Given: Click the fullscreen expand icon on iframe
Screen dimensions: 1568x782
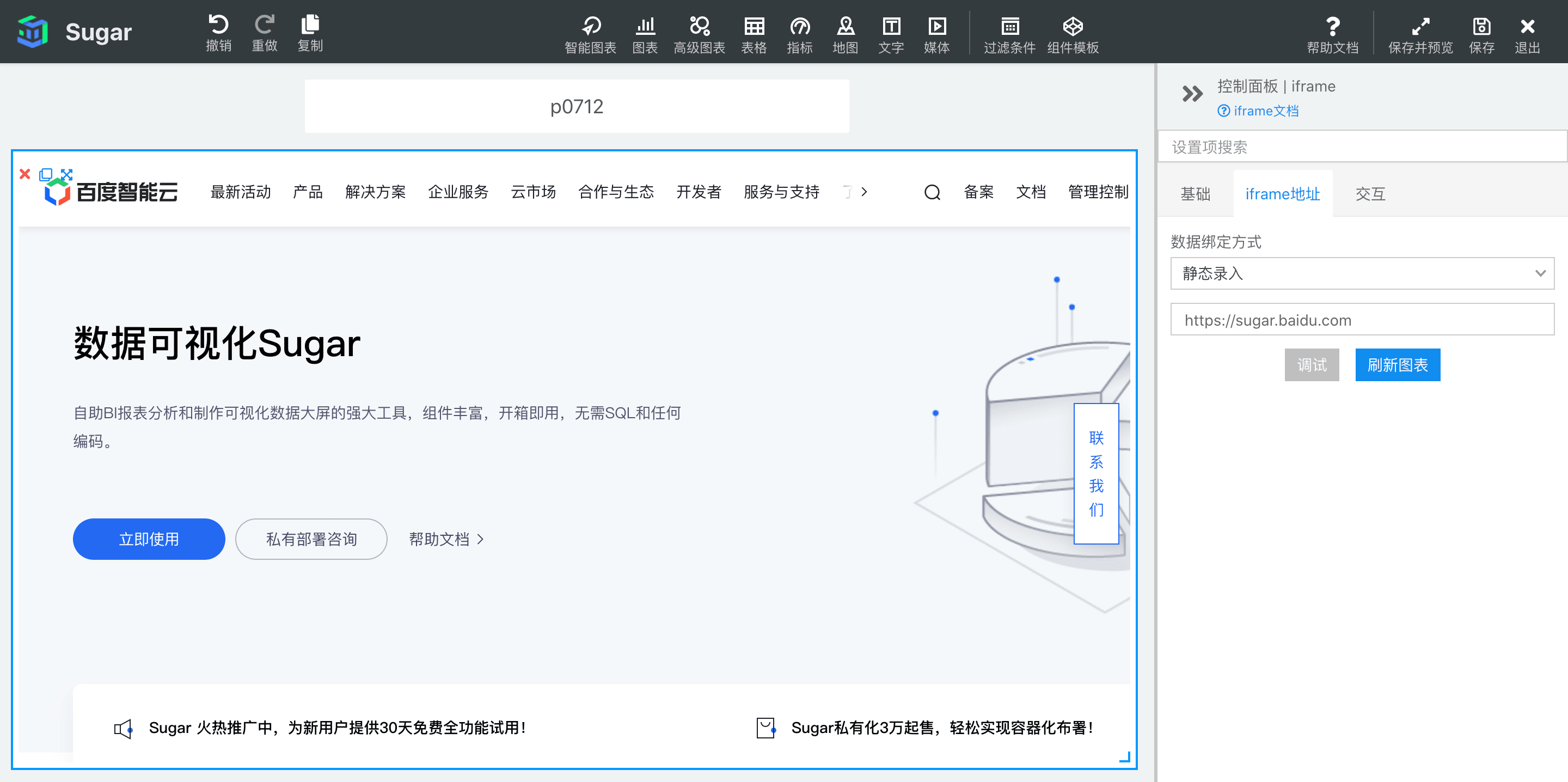Looking at the screenshot, I should pos(66,175).
